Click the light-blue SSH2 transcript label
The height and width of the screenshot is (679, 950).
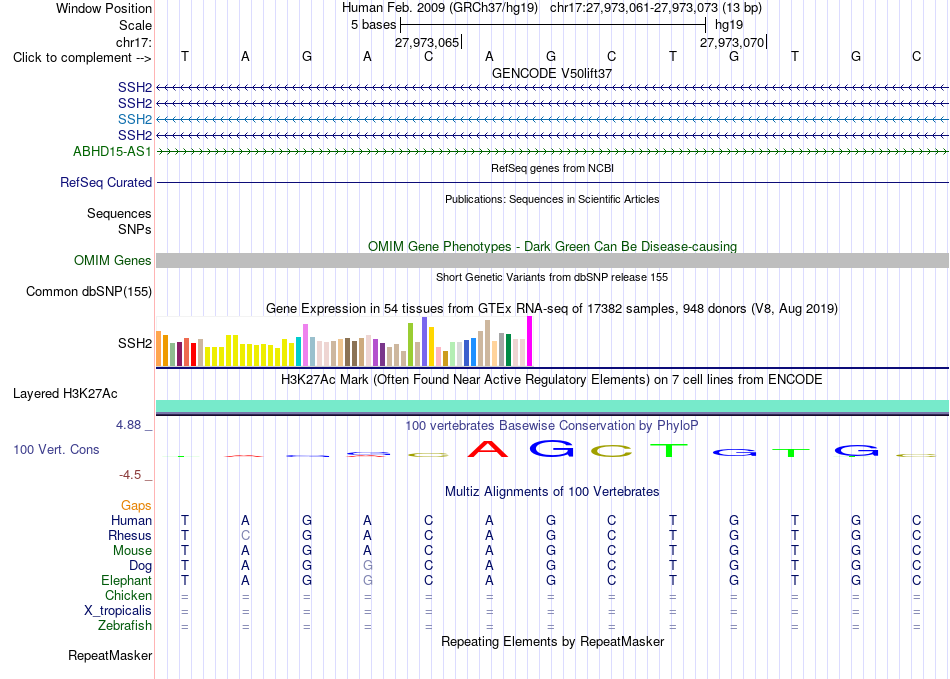(x=135, y=119)
